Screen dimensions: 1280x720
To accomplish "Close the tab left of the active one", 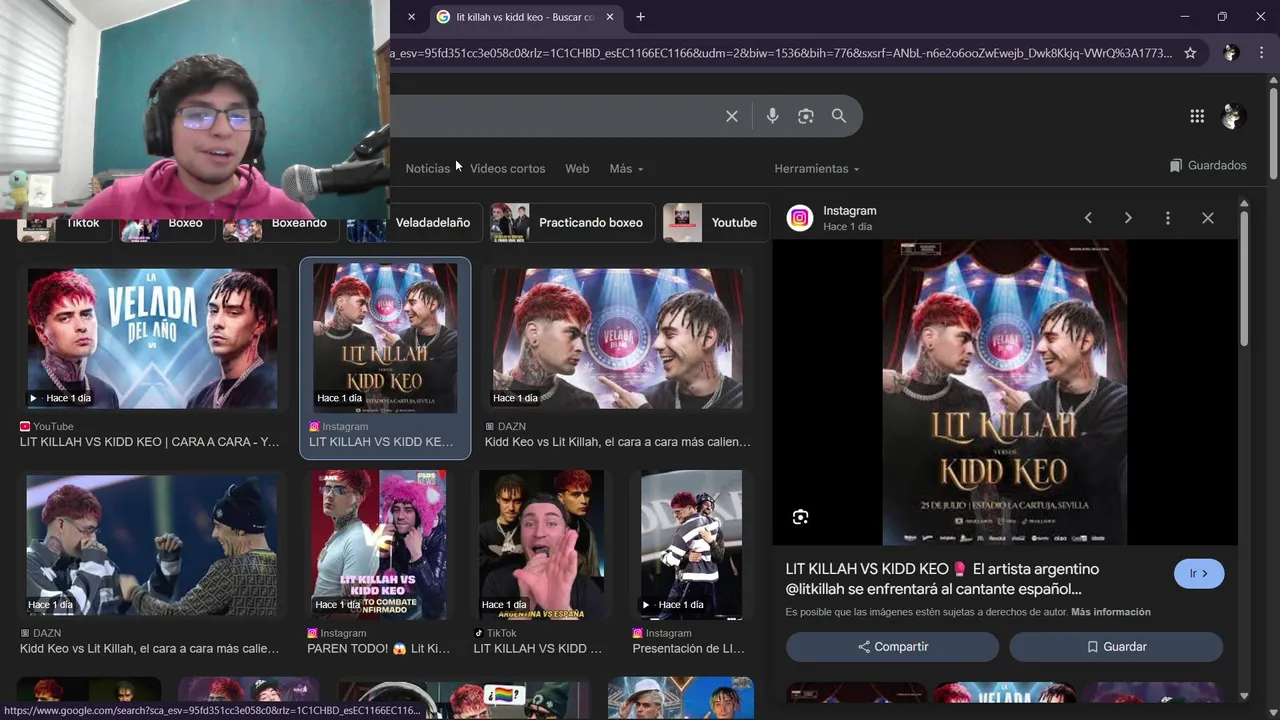I will point(411,17).
